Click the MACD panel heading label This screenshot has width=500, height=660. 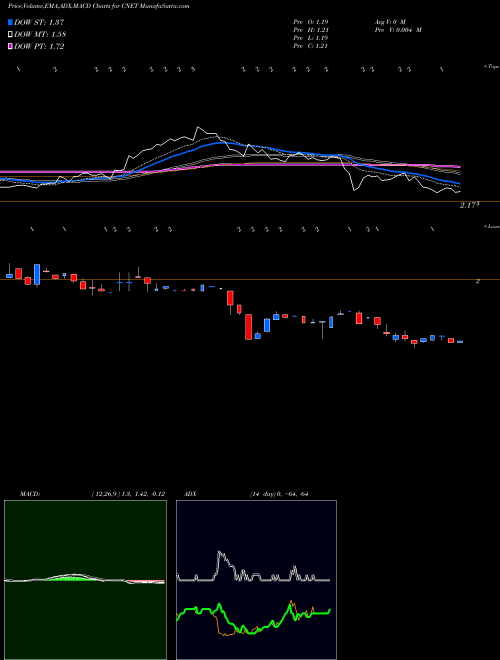pos(30,494)
